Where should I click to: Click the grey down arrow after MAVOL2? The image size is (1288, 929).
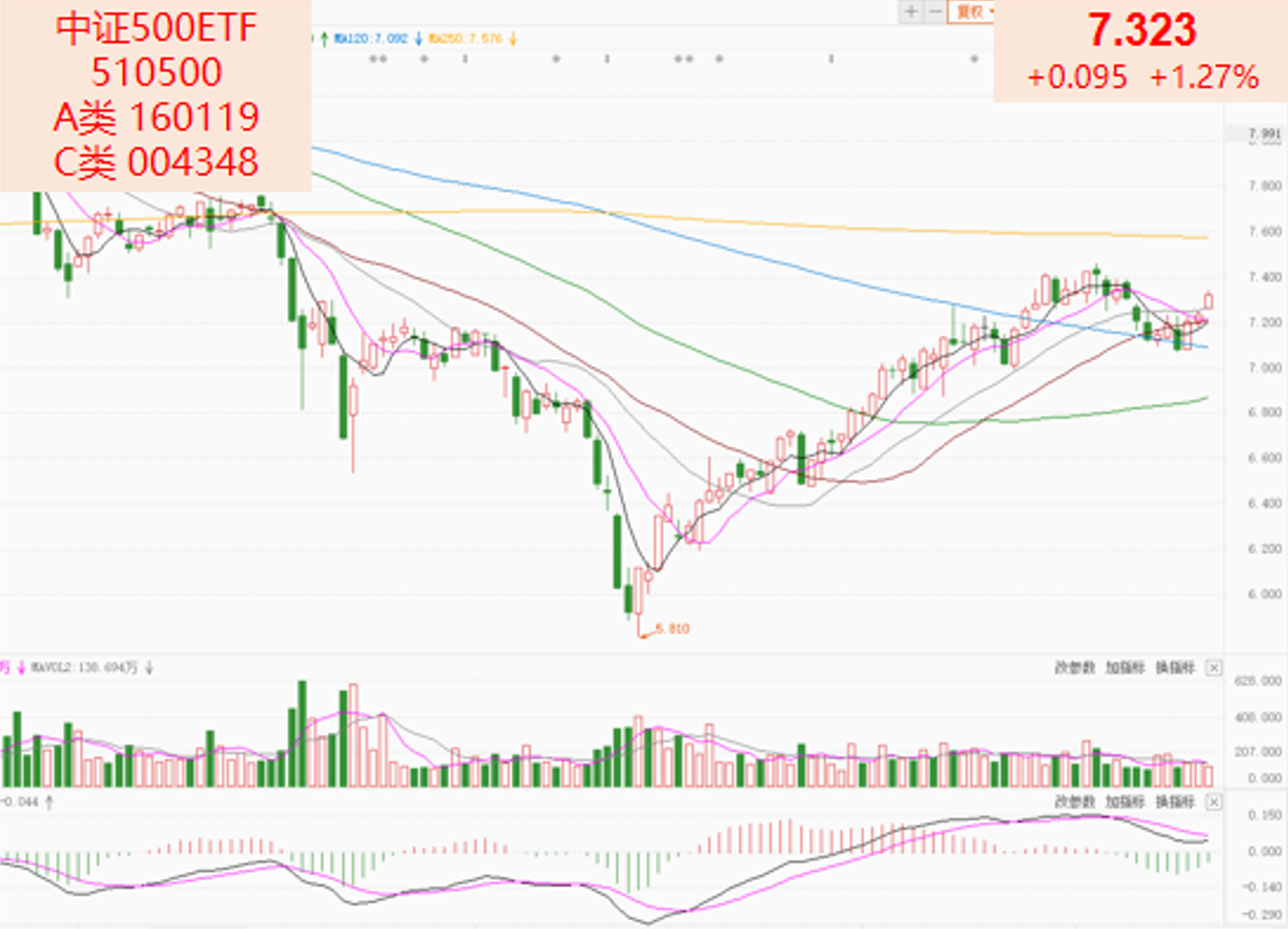[149, 667]
